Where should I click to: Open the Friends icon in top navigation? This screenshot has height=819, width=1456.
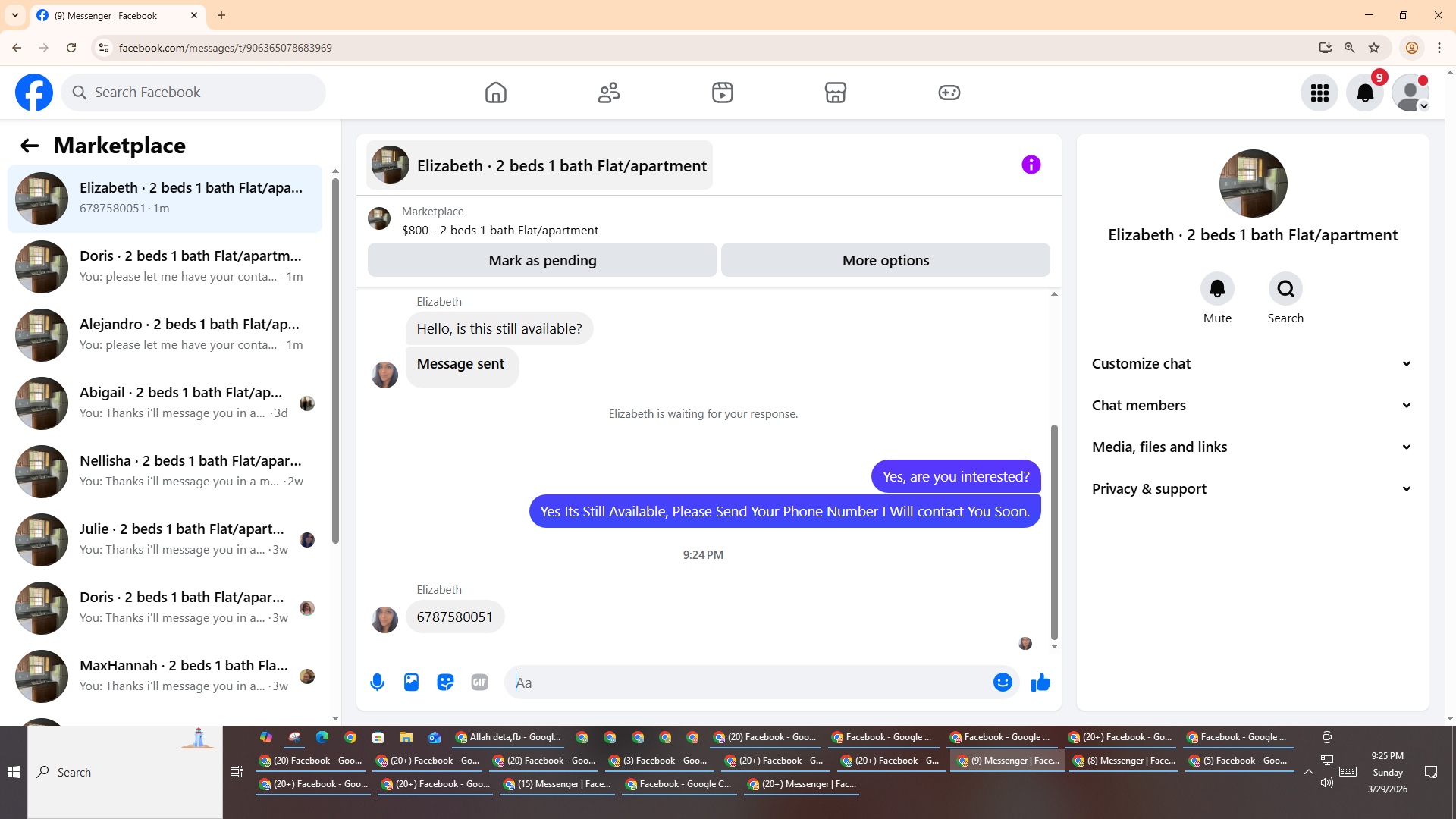[609, 93]
